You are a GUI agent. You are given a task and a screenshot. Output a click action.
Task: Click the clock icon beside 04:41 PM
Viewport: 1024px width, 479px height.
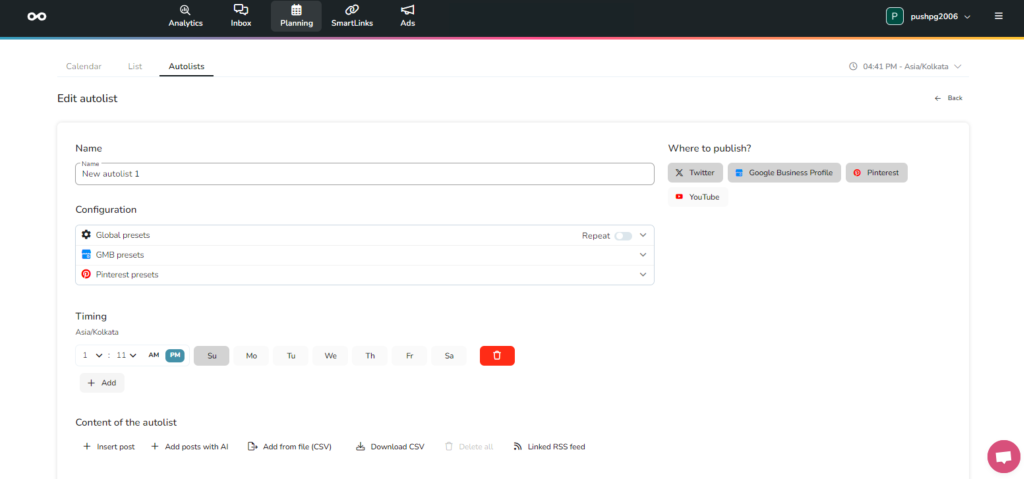(853, 67)
